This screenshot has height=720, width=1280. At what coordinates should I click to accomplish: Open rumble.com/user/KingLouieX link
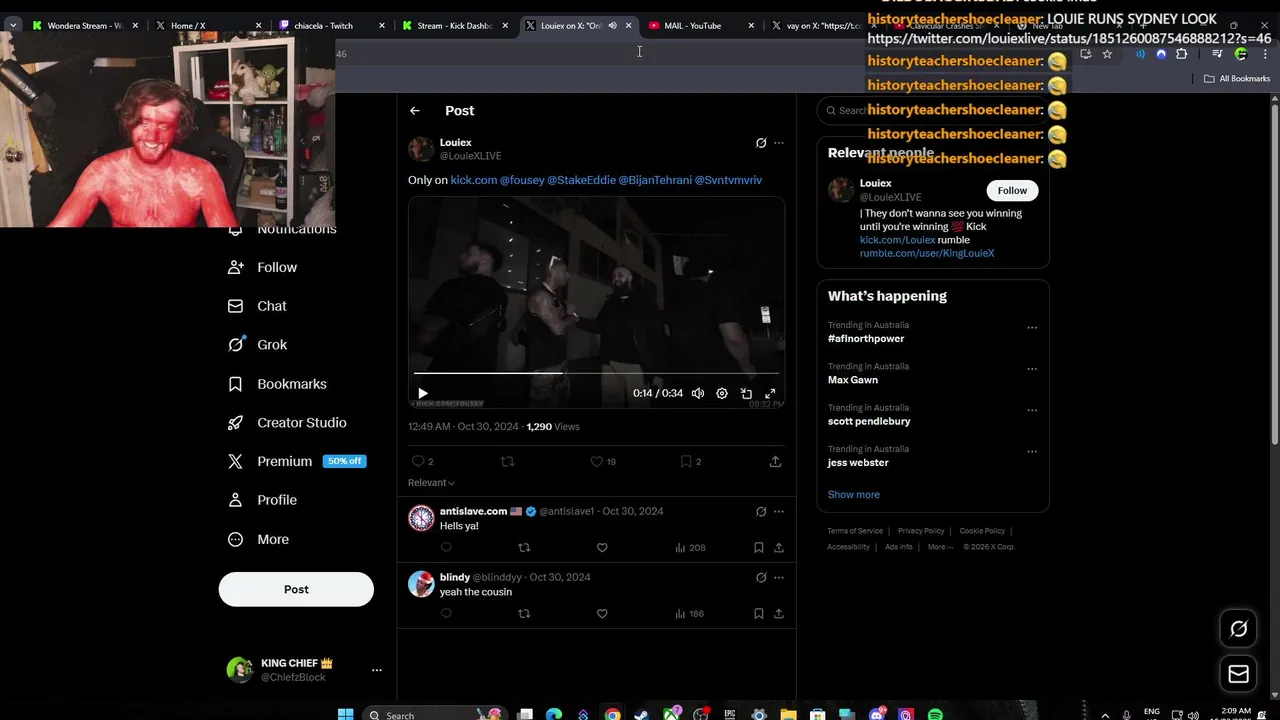point(927,254)
